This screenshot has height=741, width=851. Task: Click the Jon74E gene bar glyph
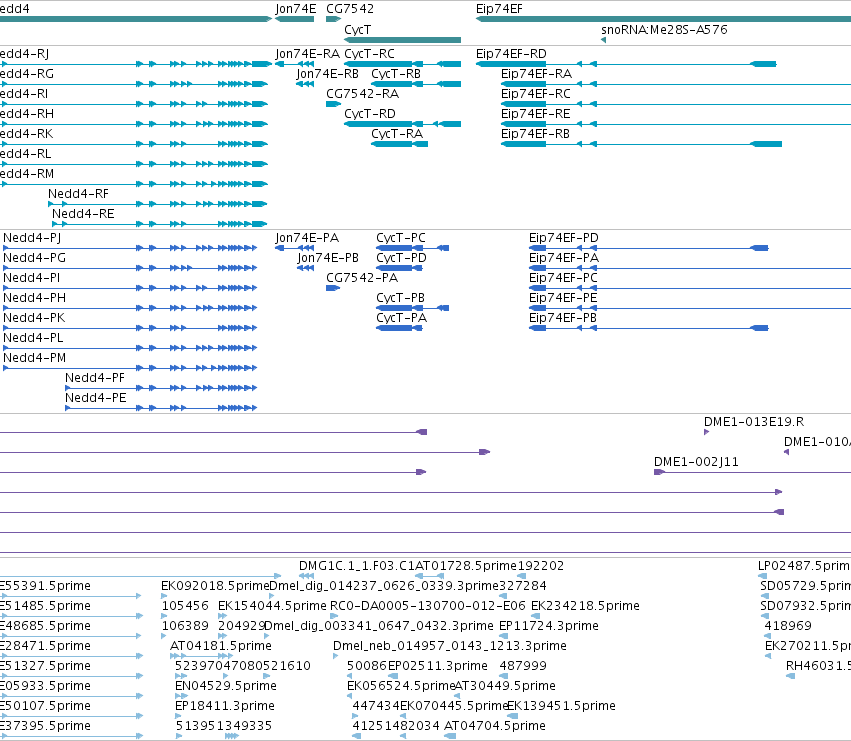[x=294, y=19]
